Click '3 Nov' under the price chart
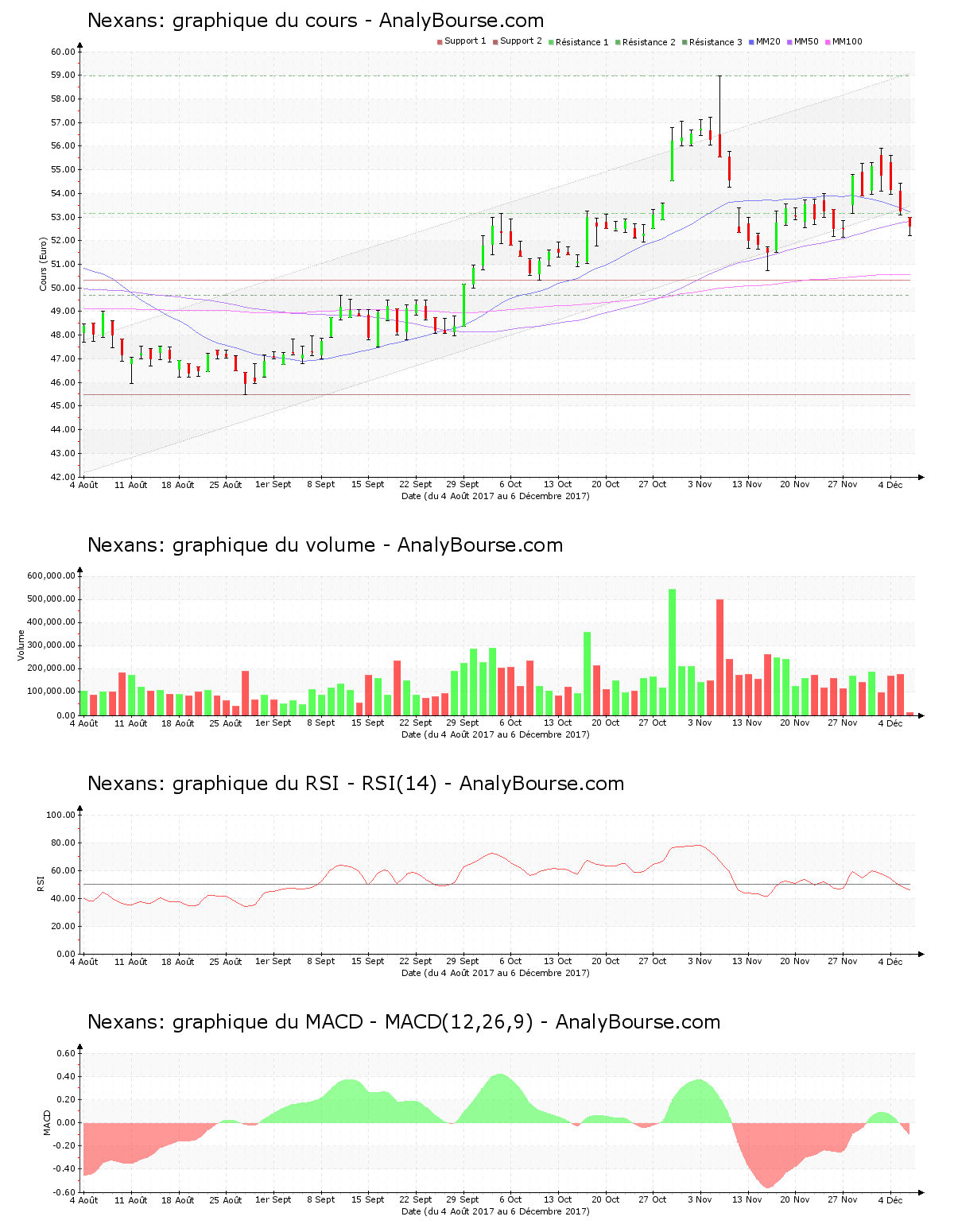954x1232 pixels. tap(700, 484)
